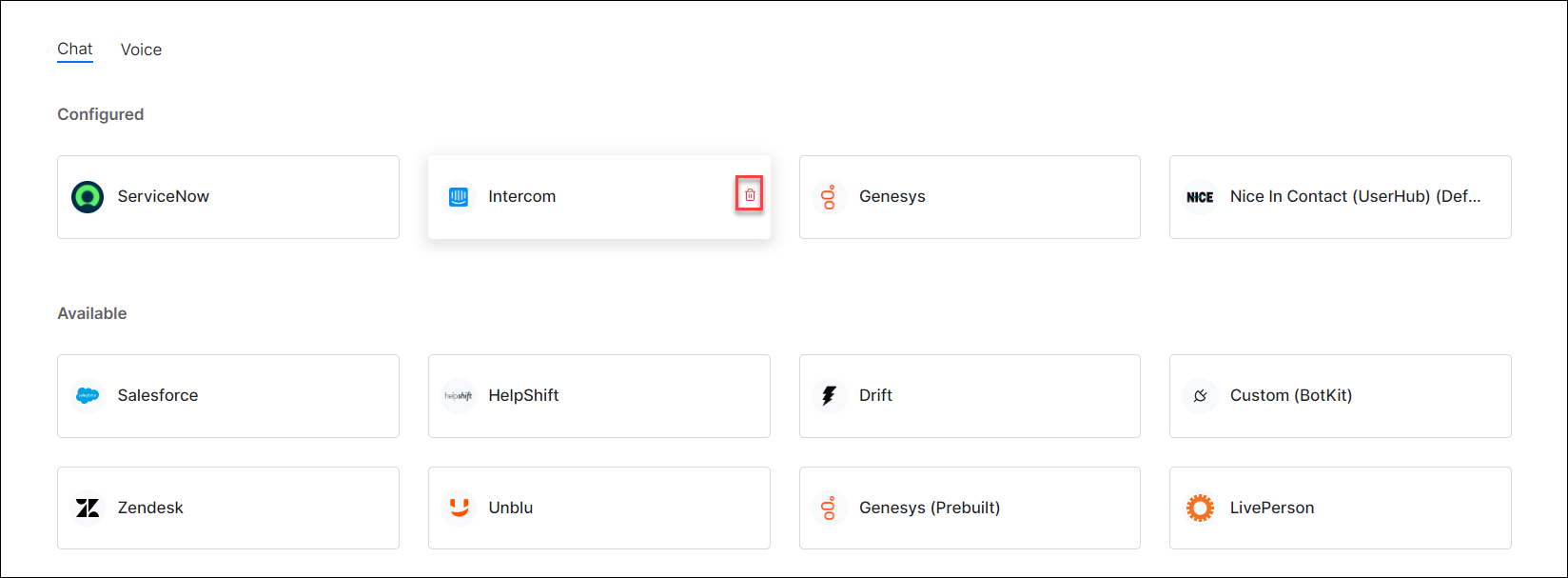Open the Zendesk integration card

[x=228, y=508]
